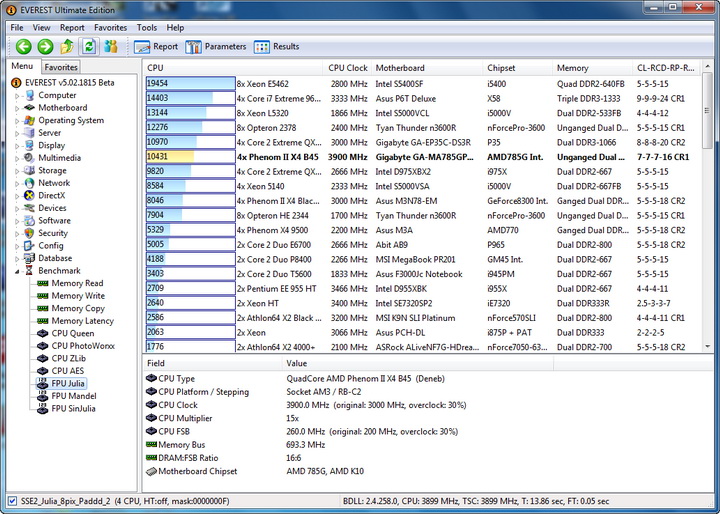Click the Field column header in details

tap(213, 363)
